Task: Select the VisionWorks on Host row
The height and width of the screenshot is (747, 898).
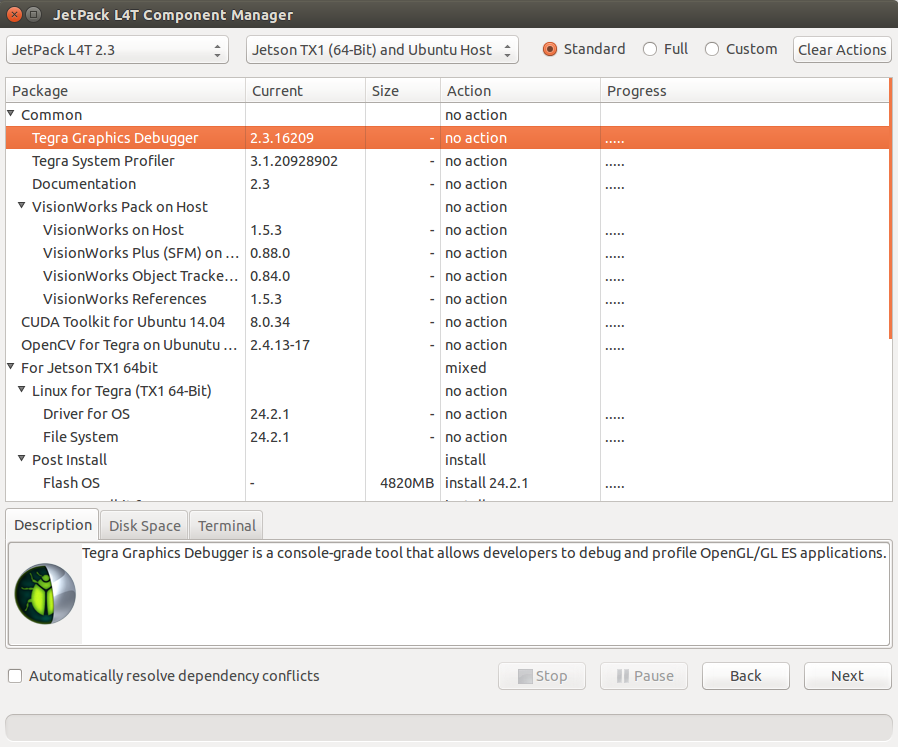Action: pyautogui.click(x=447, y=230)
